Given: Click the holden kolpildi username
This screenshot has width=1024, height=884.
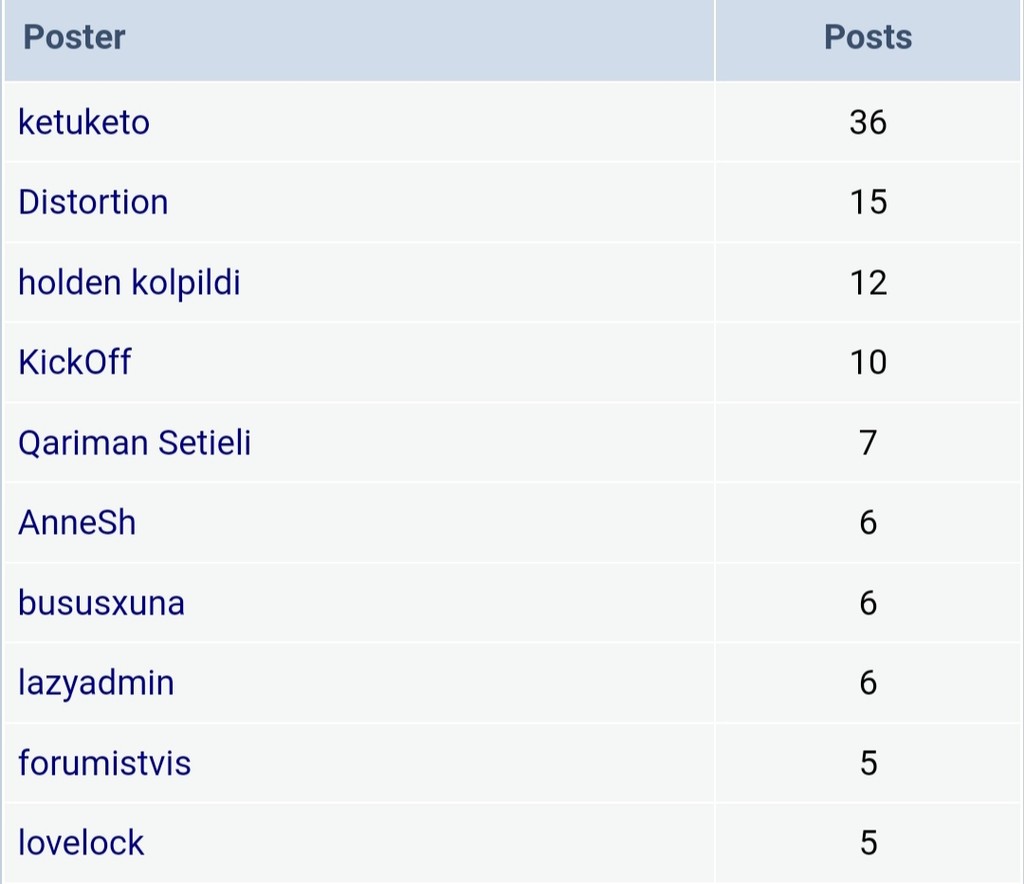Looking at the screenshot, I should (129, 283).
